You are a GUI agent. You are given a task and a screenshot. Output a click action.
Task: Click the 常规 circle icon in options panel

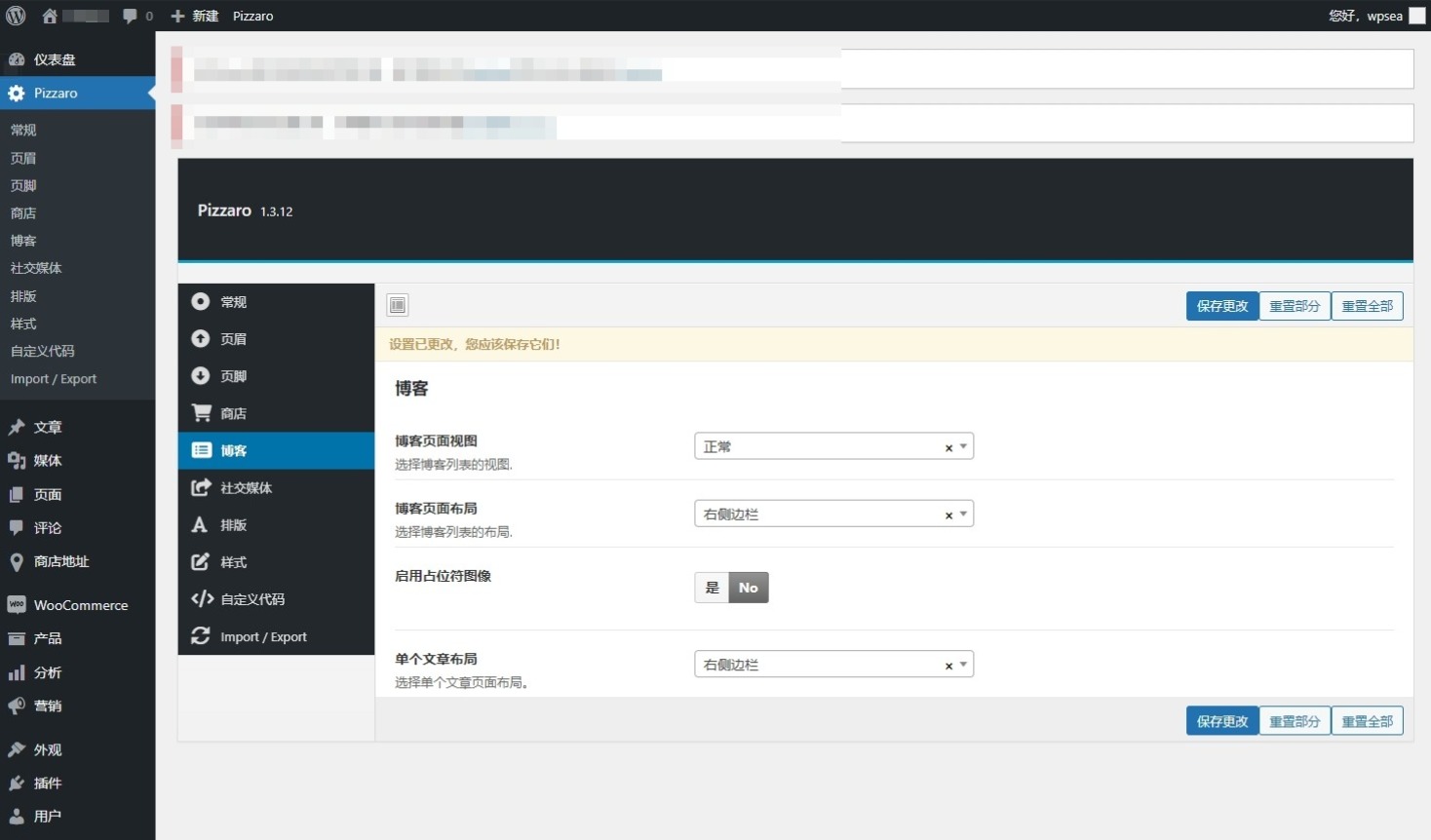201,301
